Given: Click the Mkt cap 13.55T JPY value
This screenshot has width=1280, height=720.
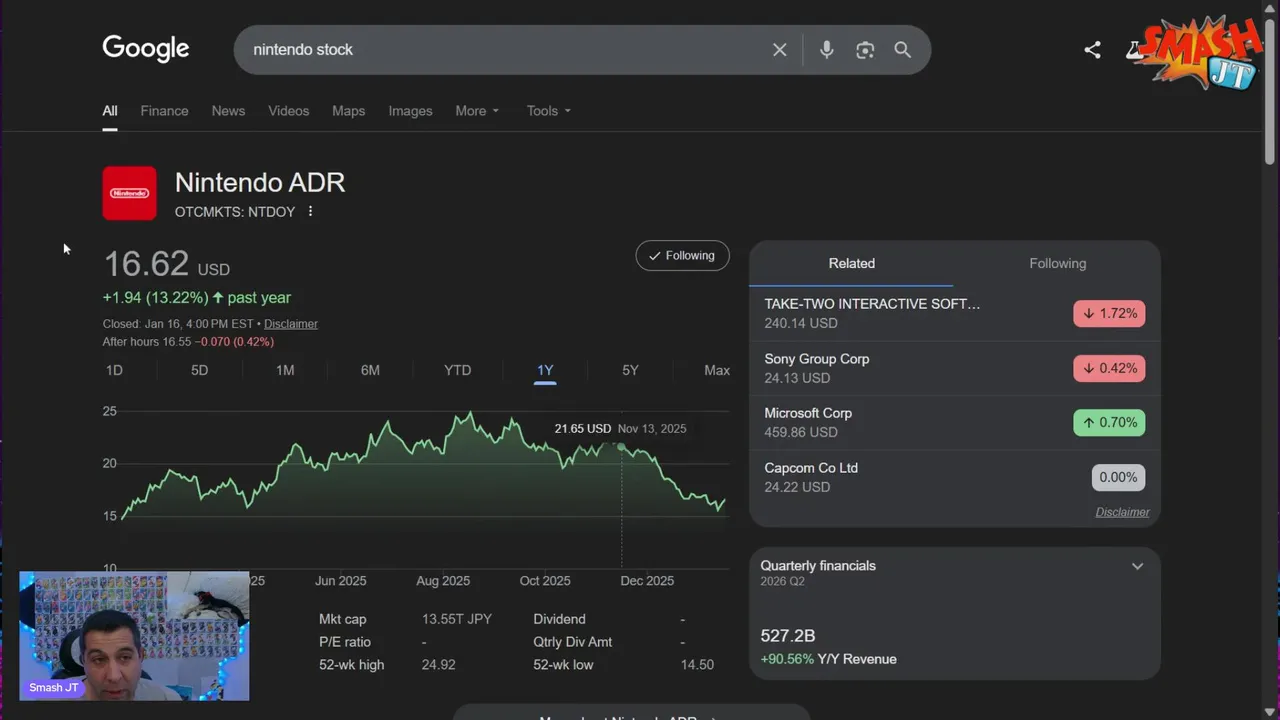Looking at the screenshot, I should (x=457, y=619).
